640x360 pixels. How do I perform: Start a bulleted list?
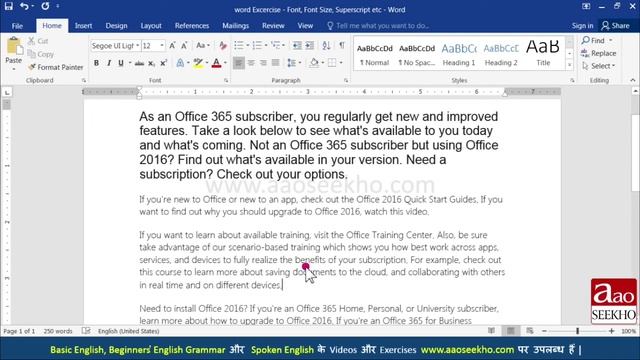pyautogui.click(x=239, y=46)
